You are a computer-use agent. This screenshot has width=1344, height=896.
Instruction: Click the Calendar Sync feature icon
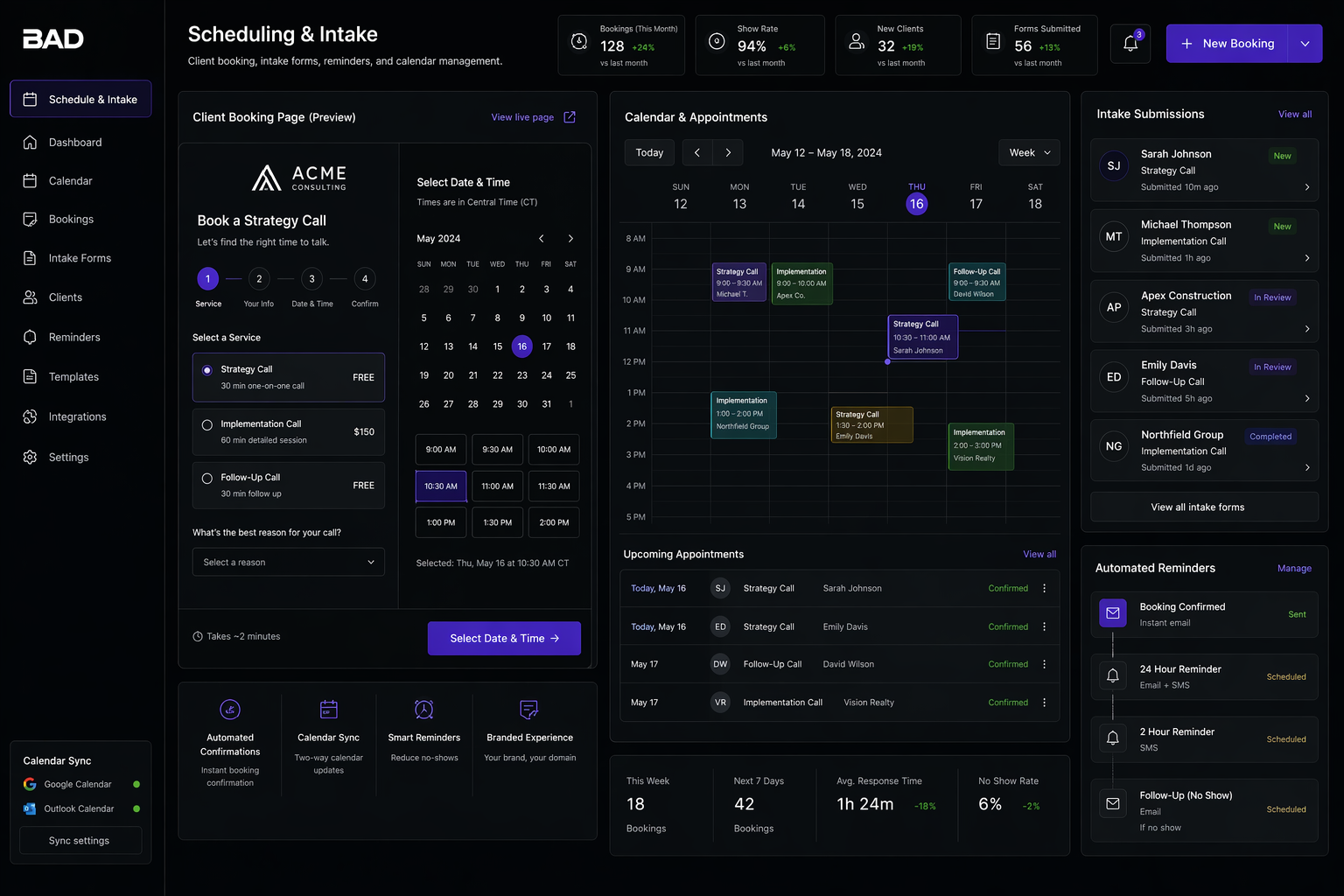pyautogui.click(x=329, y=710)
